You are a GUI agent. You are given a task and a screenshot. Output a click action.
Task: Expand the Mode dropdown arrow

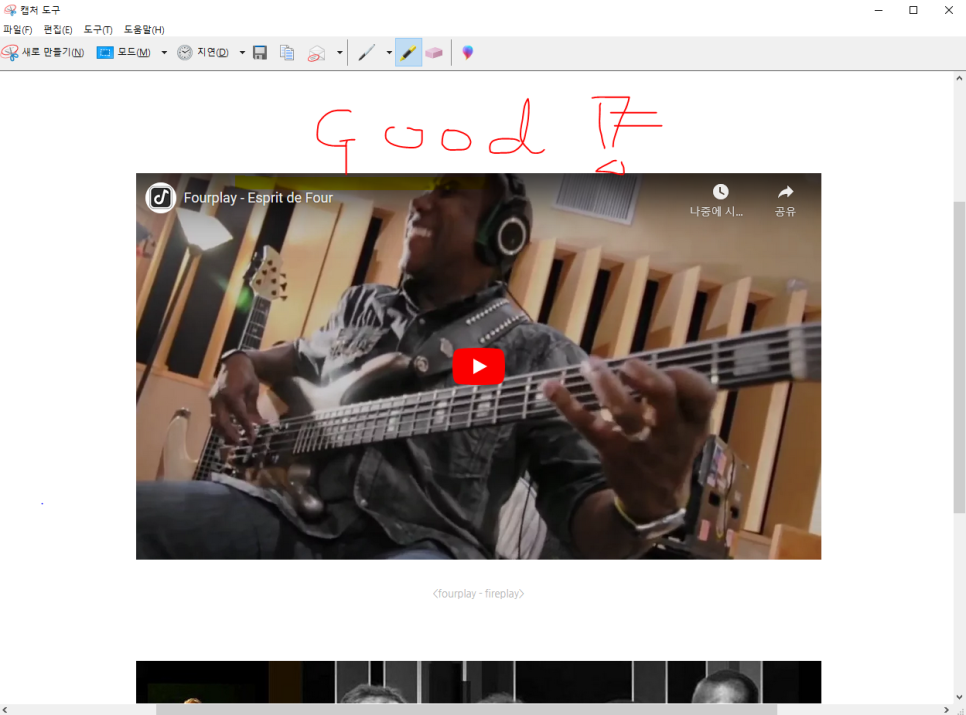click(164, 53)
